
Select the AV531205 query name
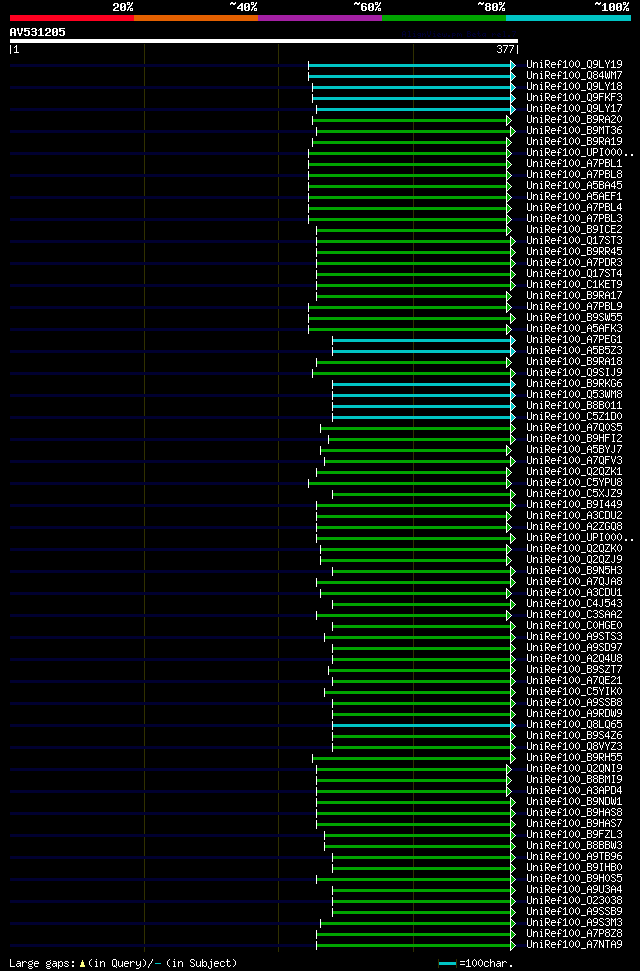click(37, 32)
